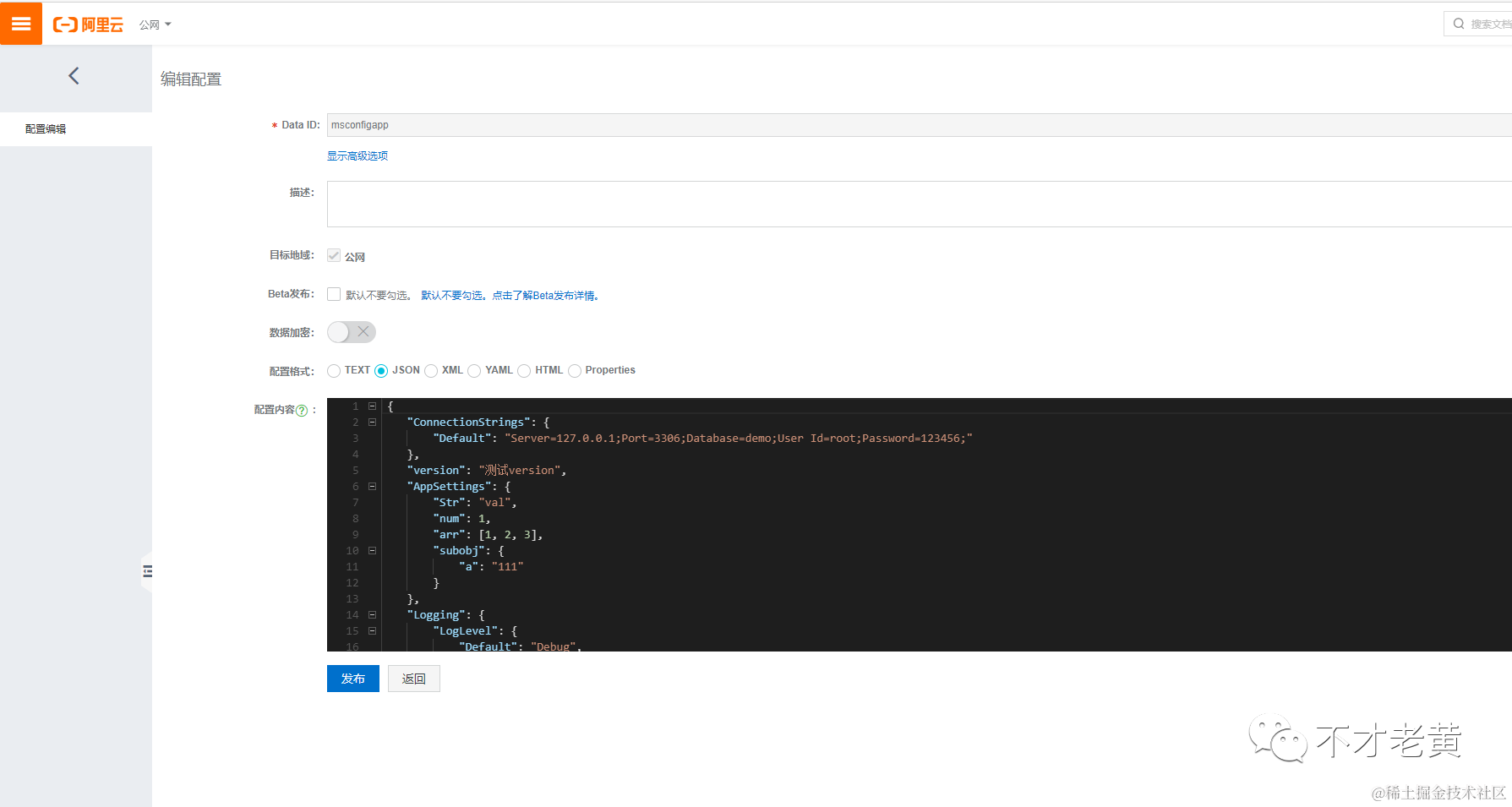Click the "version" key in editor
Viewport: 1512px width, 807px height.
click(437, 471)
